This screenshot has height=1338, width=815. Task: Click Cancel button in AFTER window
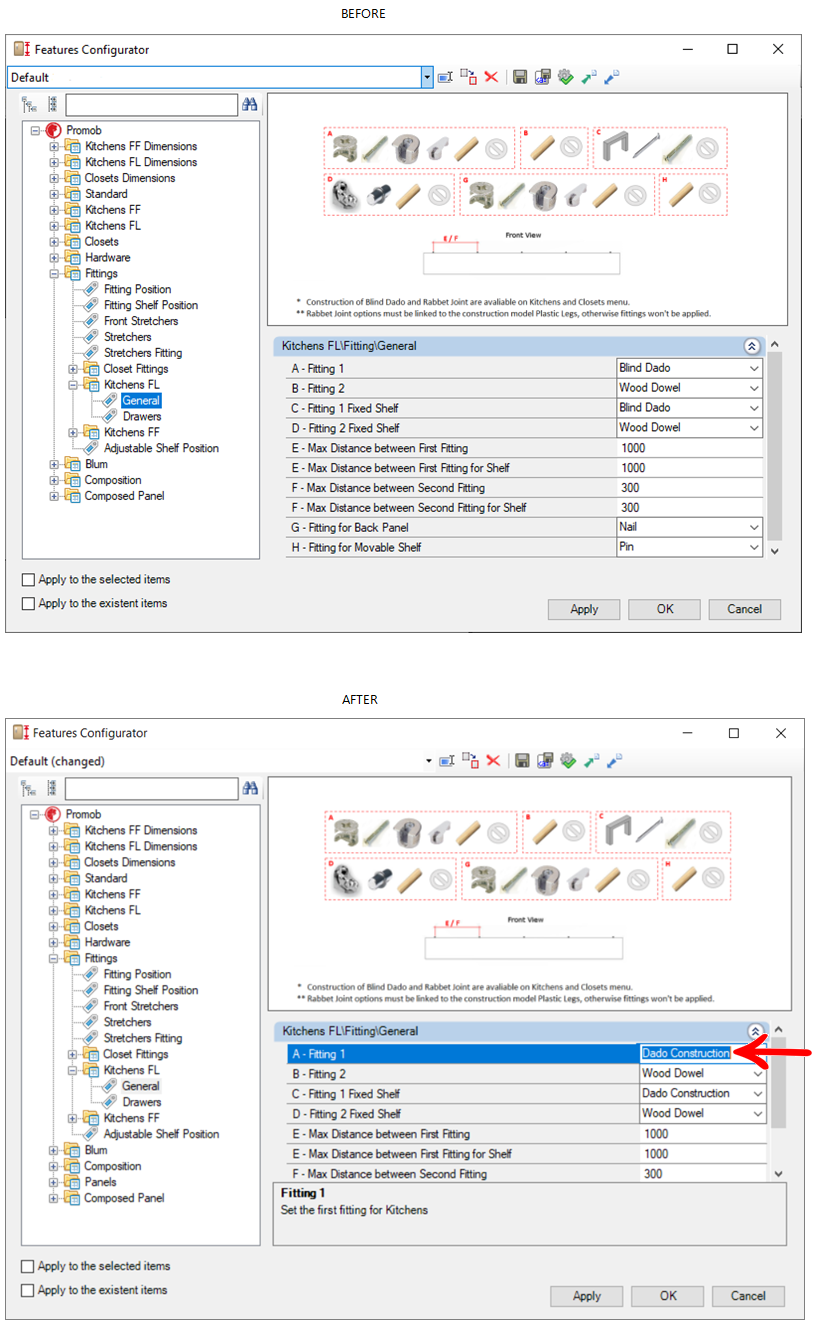pos(748,1296)
